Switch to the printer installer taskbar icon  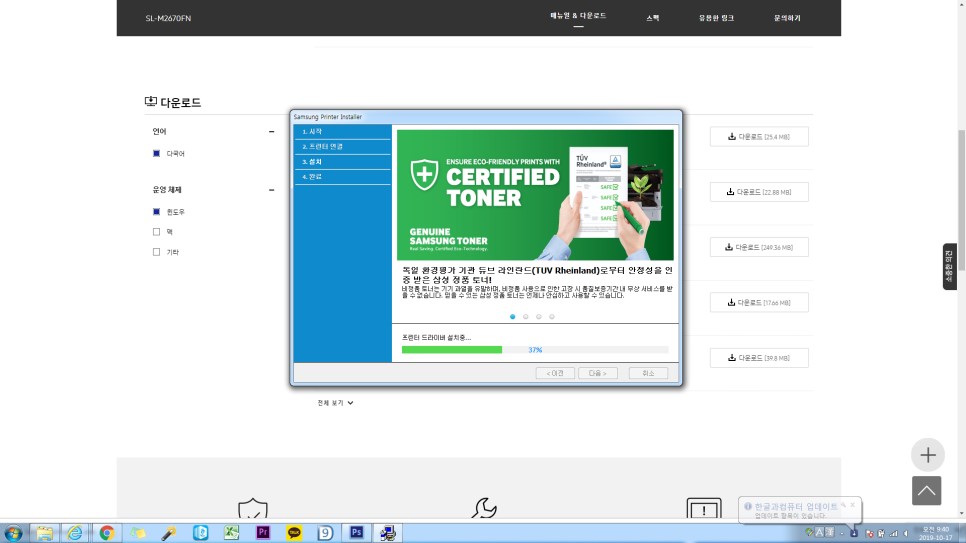coord(388,533)
